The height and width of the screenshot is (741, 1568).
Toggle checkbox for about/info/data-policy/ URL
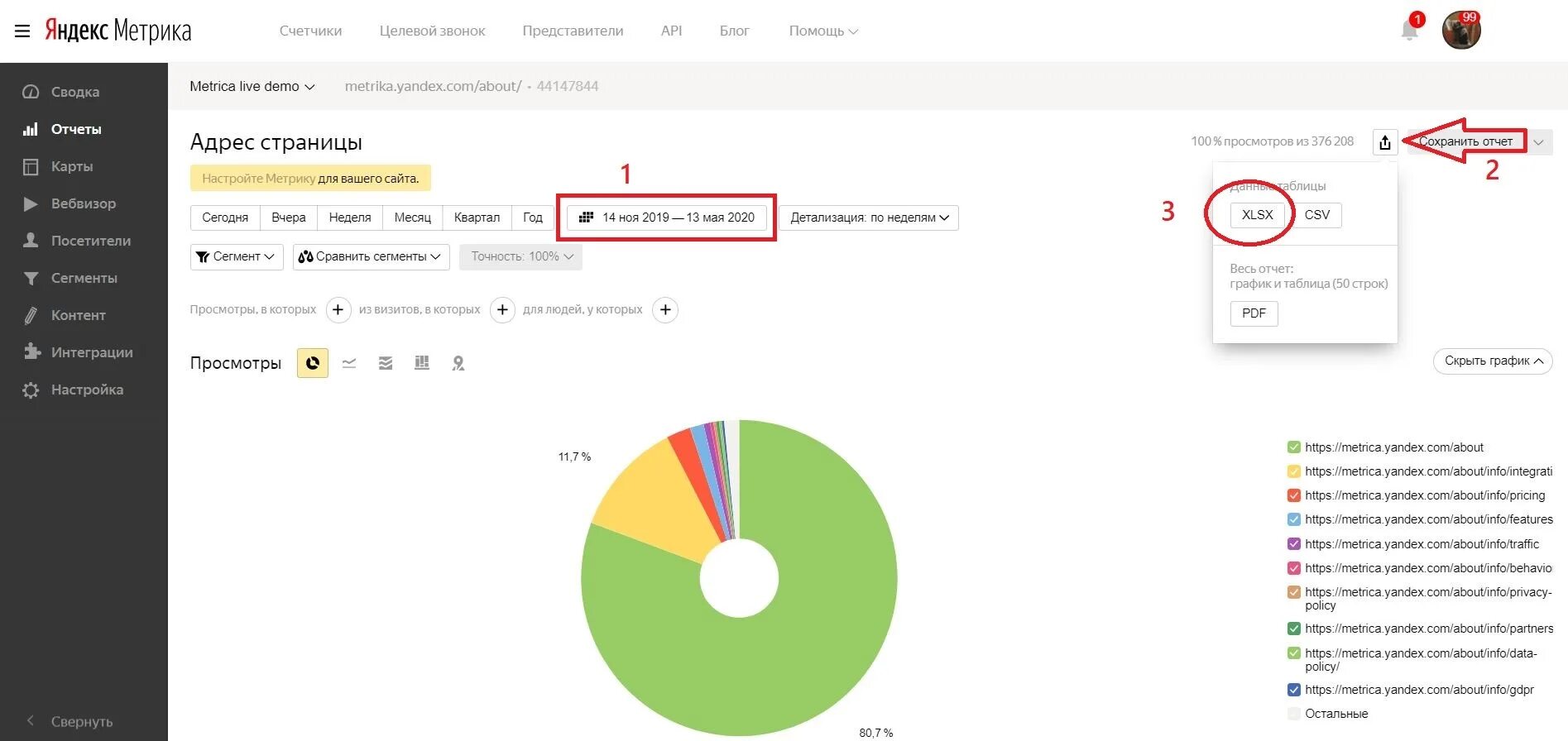[x=1294, y=653]
